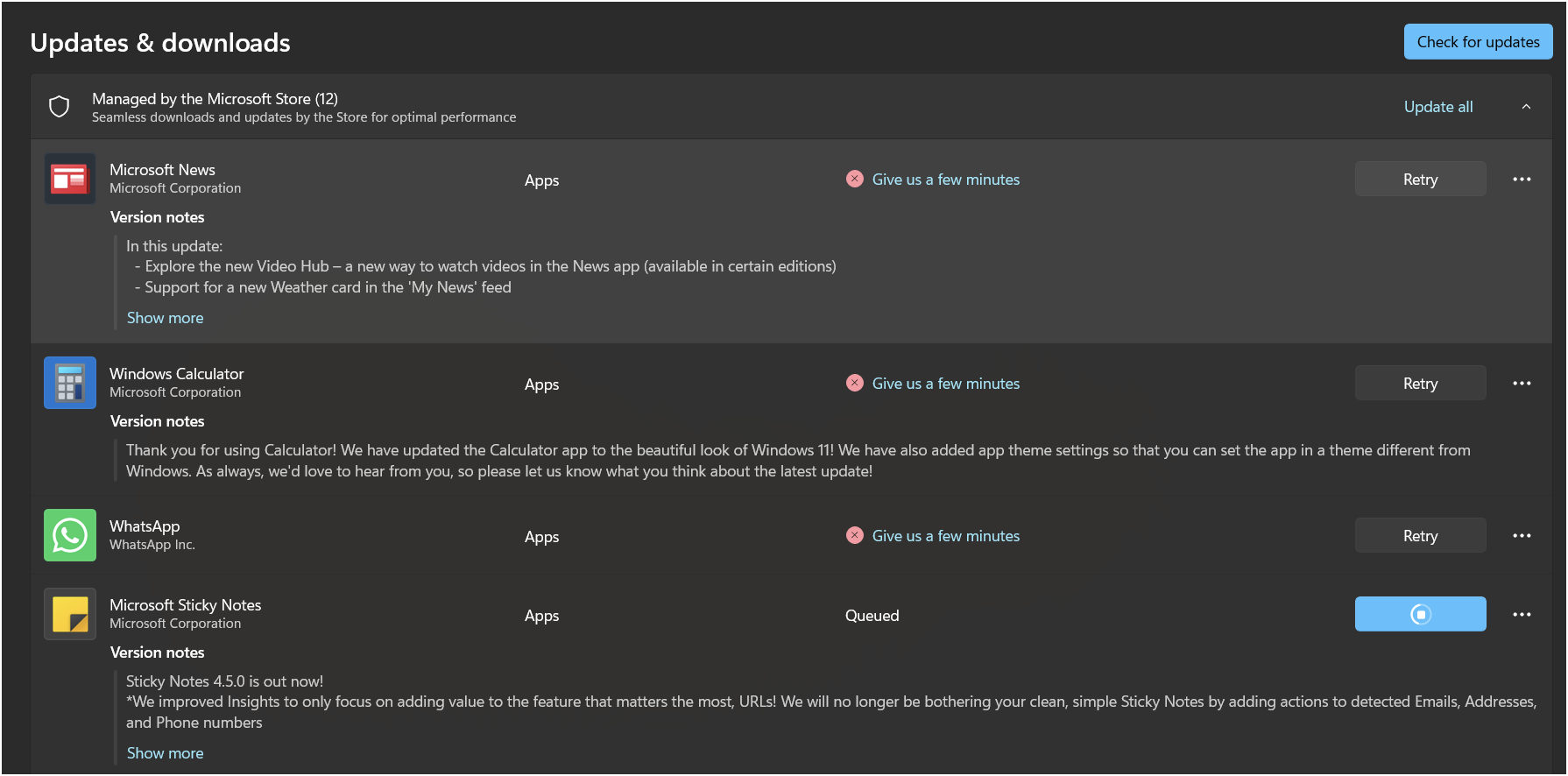The height and width of the screenshot is (776, 1568).
Task: Click the shield icon beside Managed by the Microsoft Store
Action: point(59,107)
